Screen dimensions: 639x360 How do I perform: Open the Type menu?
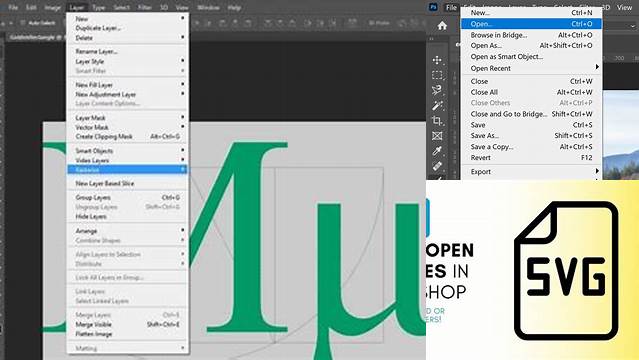pos(99,7)
